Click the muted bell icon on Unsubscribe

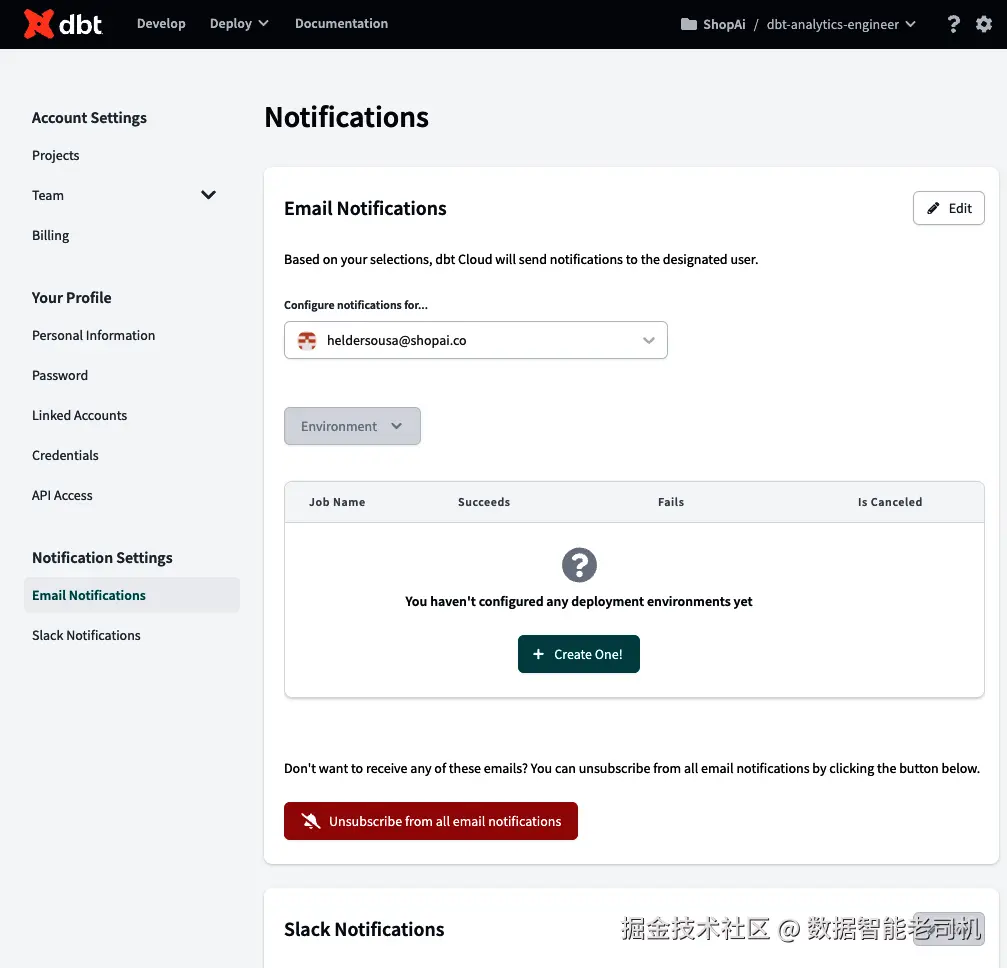click(x=311, y=821)
